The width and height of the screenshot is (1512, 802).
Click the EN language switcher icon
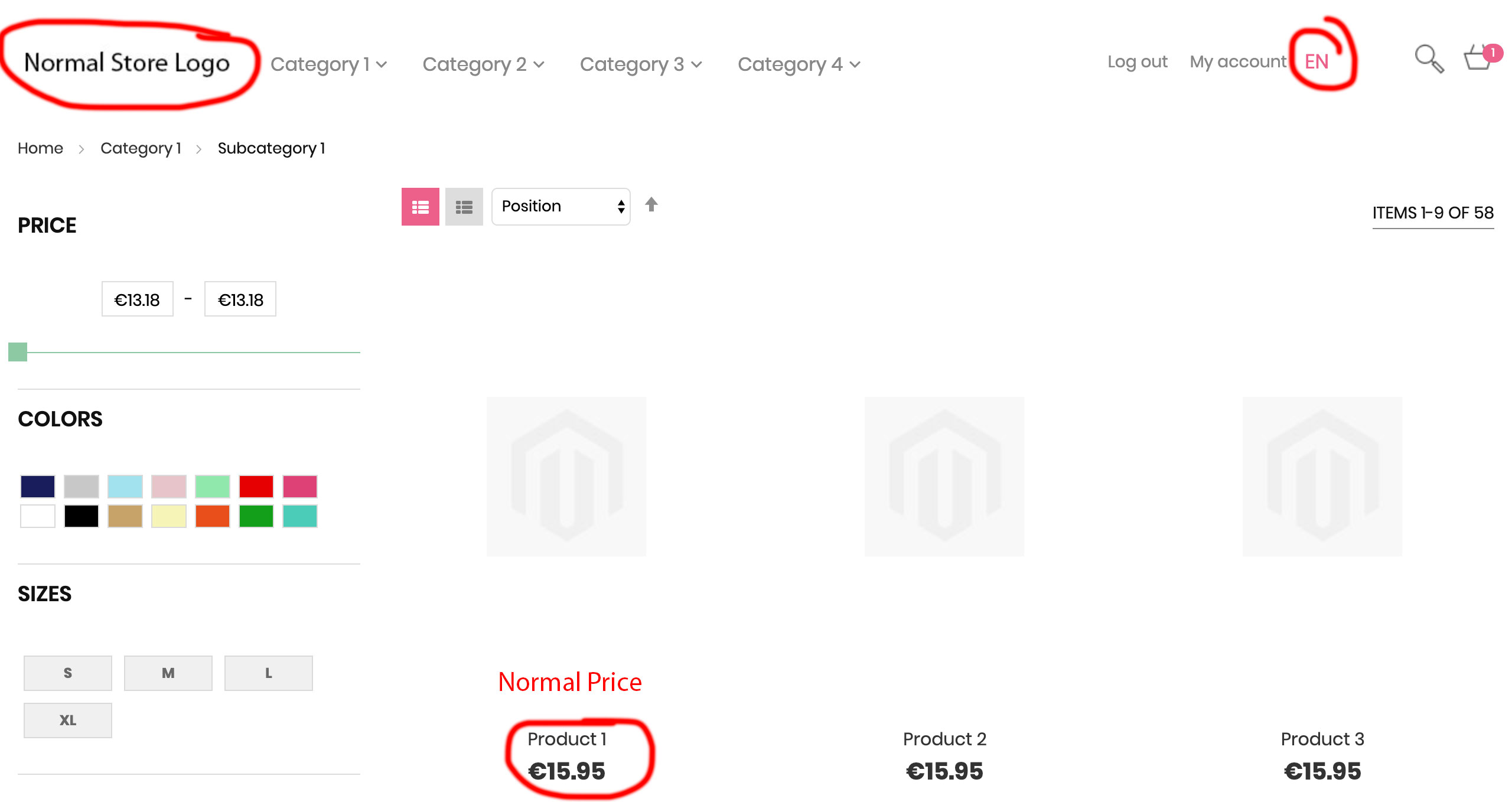[1317, 62]
